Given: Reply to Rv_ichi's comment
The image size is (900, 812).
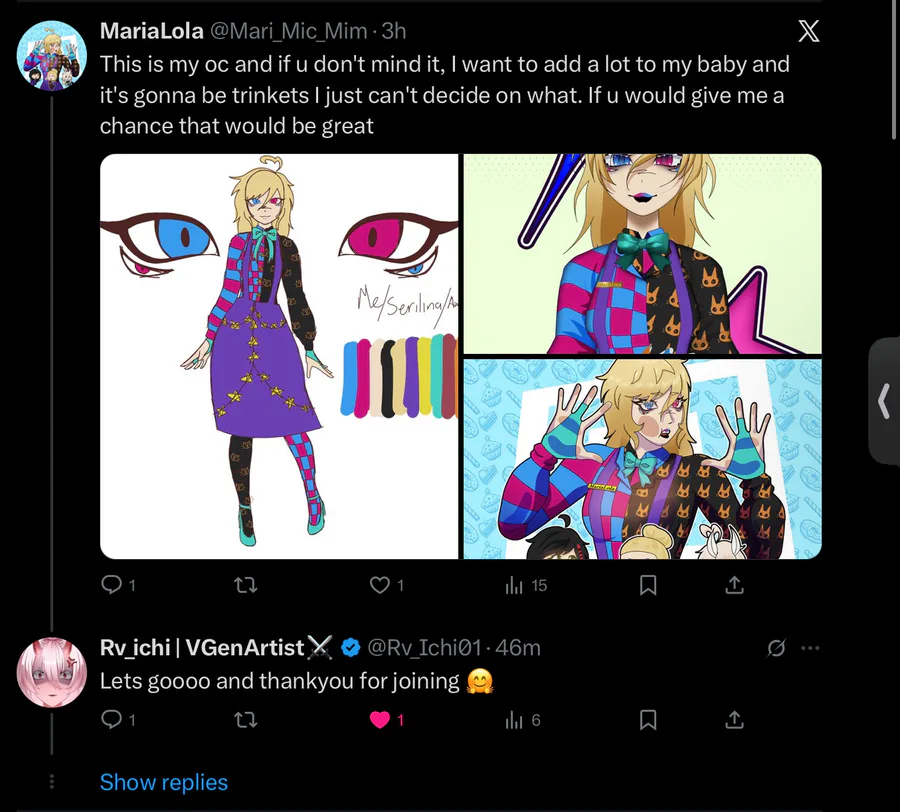Looking at the screenshot, I should tap(112, 719).
